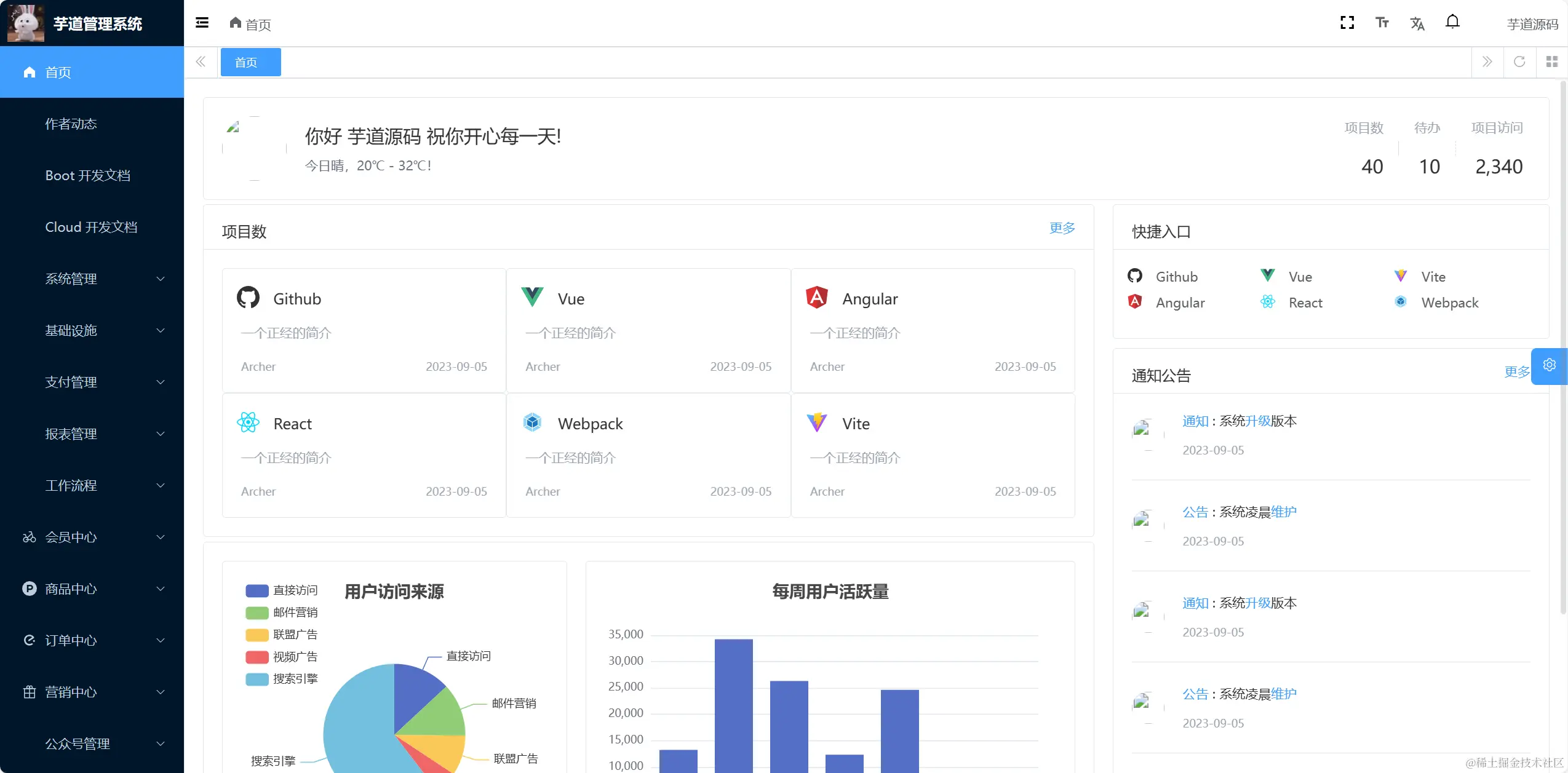This screenshot has height=773, width=1568.
Task: Click the language translation icon
Action: pos(1417,23)
